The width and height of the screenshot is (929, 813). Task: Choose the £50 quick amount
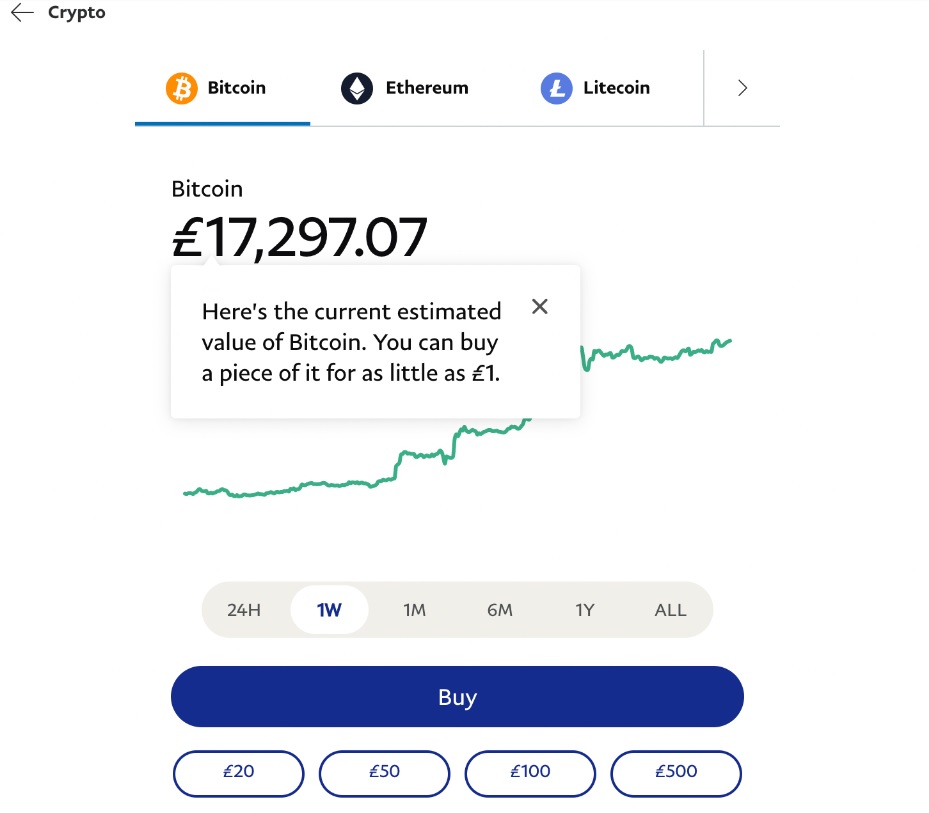pyautogui.click(x=385, y=773)
